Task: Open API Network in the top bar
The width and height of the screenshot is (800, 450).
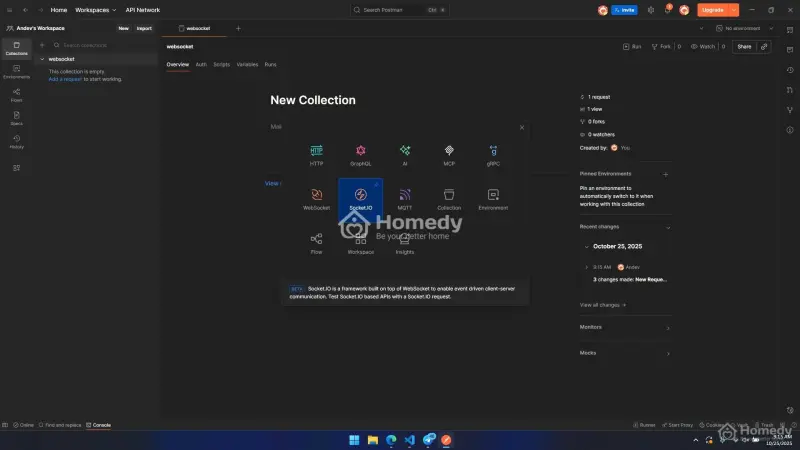Action: [x=143, y=10]
